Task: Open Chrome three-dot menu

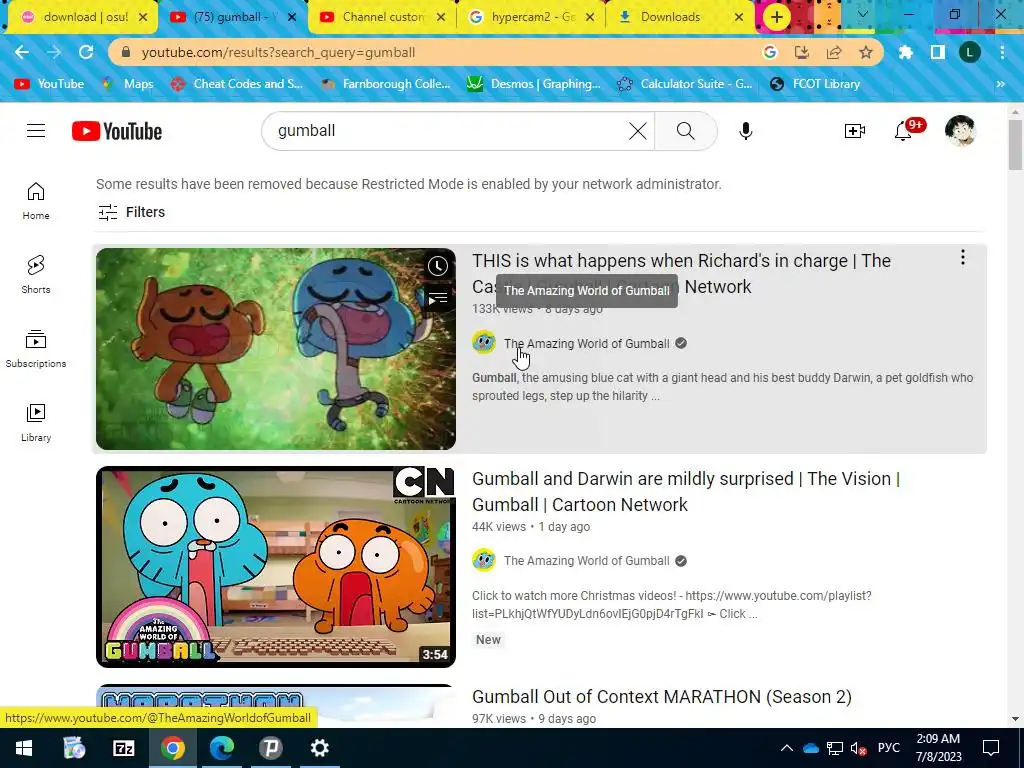Action: [x=1002, y=52]
